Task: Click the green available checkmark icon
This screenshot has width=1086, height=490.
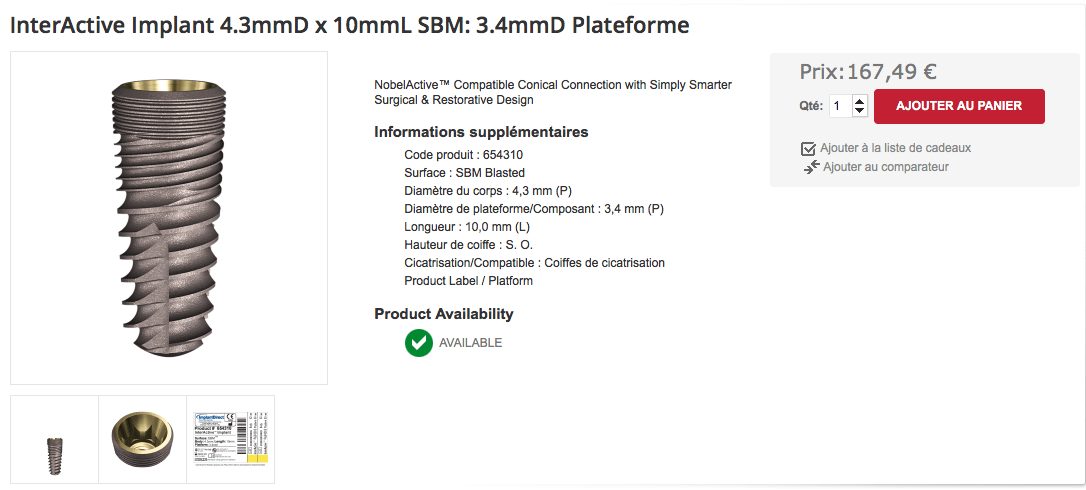Action: click(x=418, y=343)
